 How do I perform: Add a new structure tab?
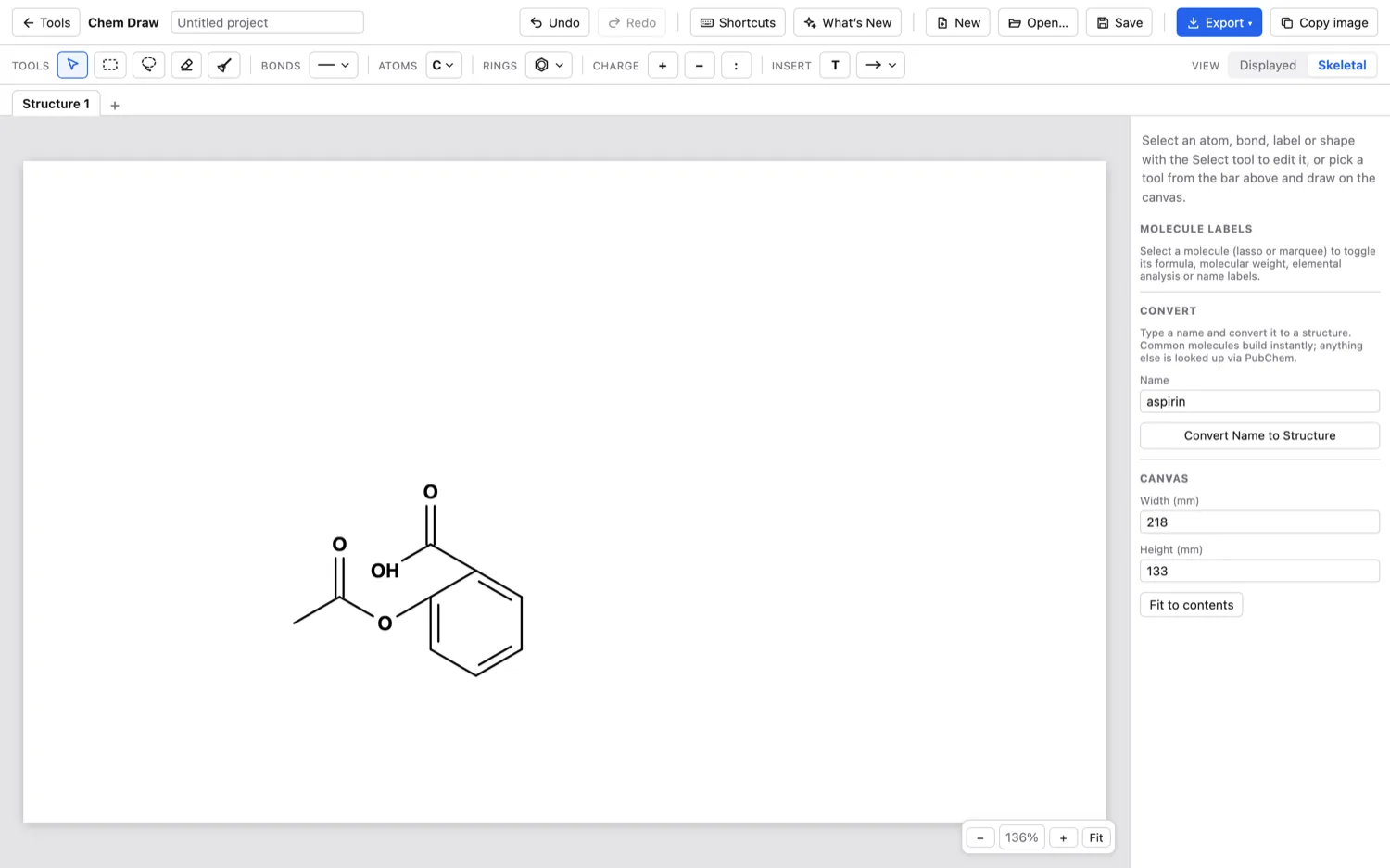(115, 106)
